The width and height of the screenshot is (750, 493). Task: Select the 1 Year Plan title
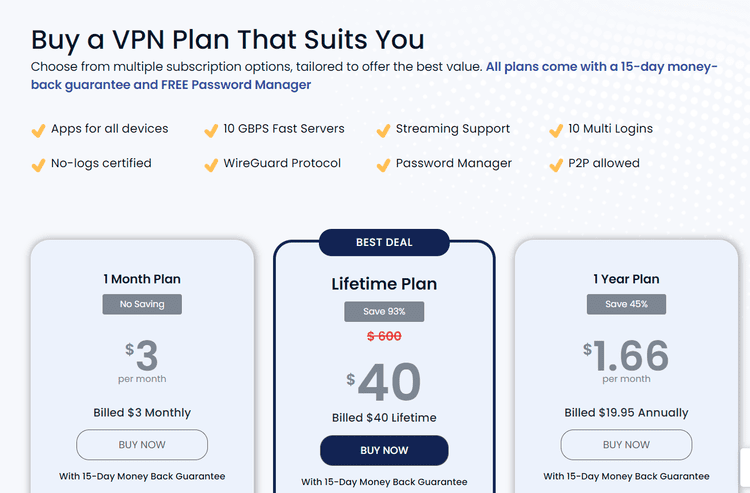pyautogui.click(x=626, y=279)
